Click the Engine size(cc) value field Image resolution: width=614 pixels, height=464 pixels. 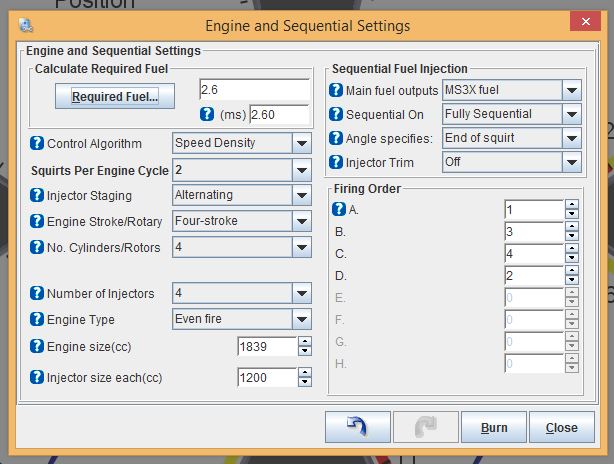point(267,346)
